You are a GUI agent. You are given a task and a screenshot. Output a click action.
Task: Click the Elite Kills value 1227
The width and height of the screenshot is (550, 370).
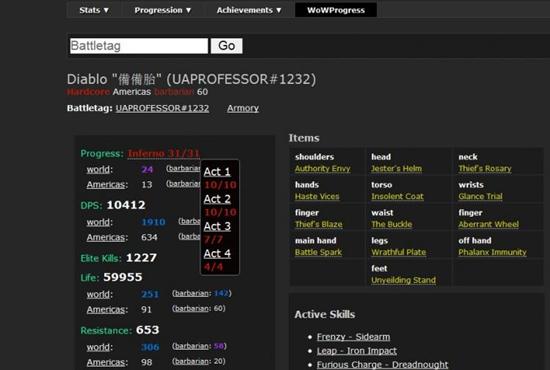(x=141, y=258)
